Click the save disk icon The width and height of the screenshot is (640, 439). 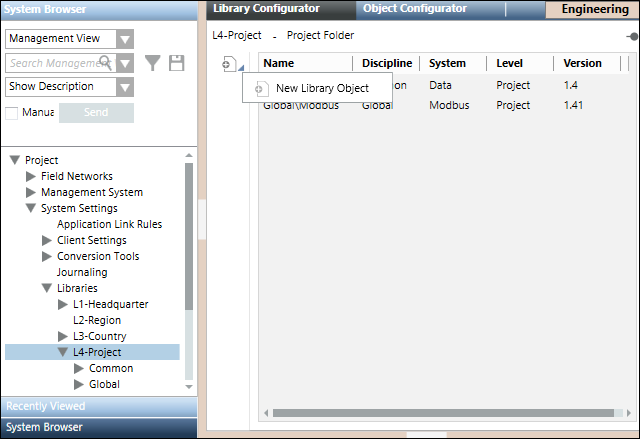[x=177, y=63]
